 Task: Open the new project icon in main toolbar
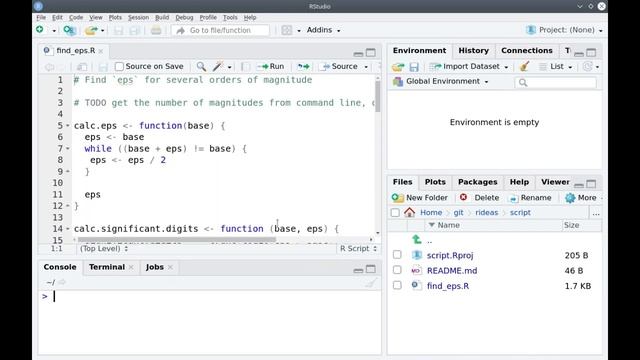69,30
